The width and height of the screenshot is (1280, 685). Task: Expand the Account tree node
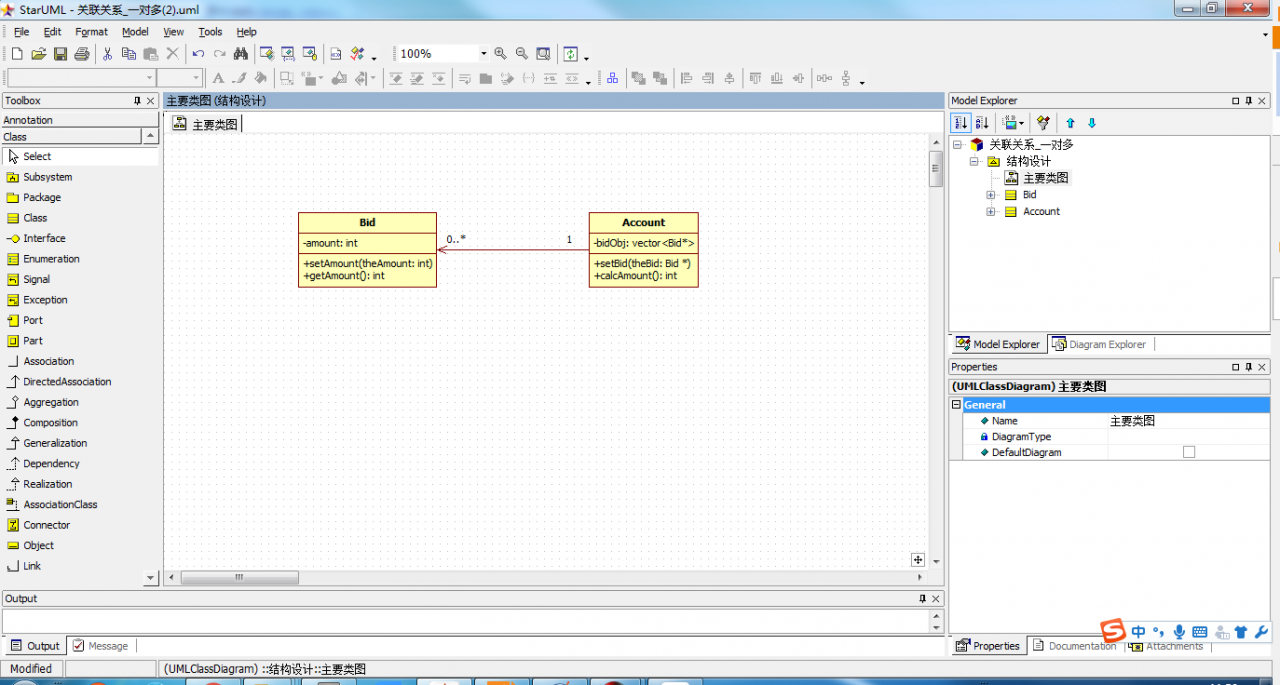tap(991, 211)
